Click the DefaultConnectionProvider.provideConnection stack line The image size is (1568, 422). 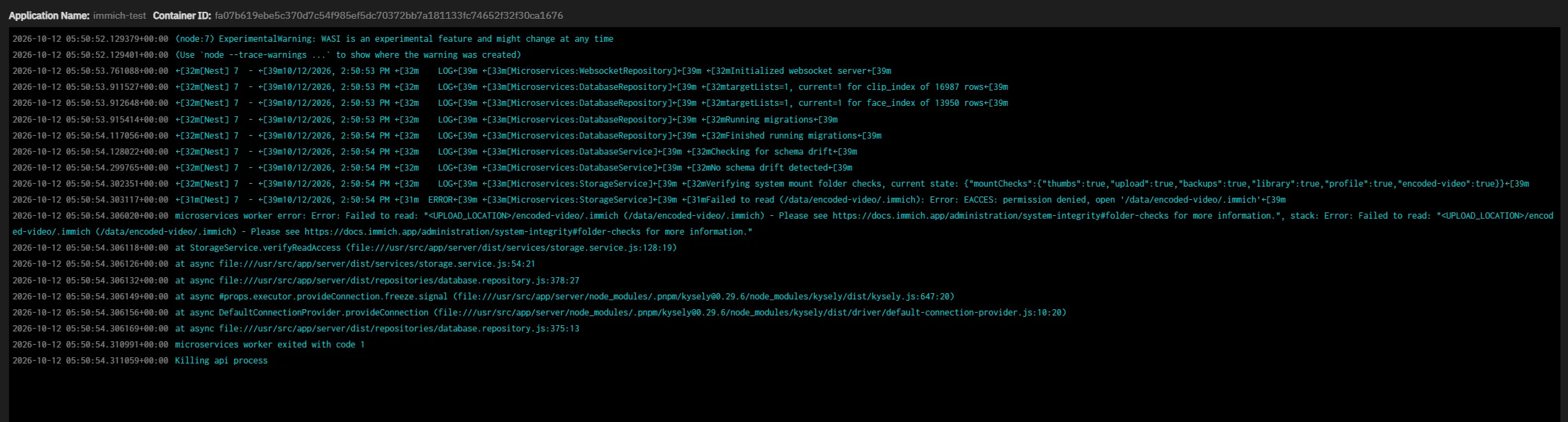(539, 313)
